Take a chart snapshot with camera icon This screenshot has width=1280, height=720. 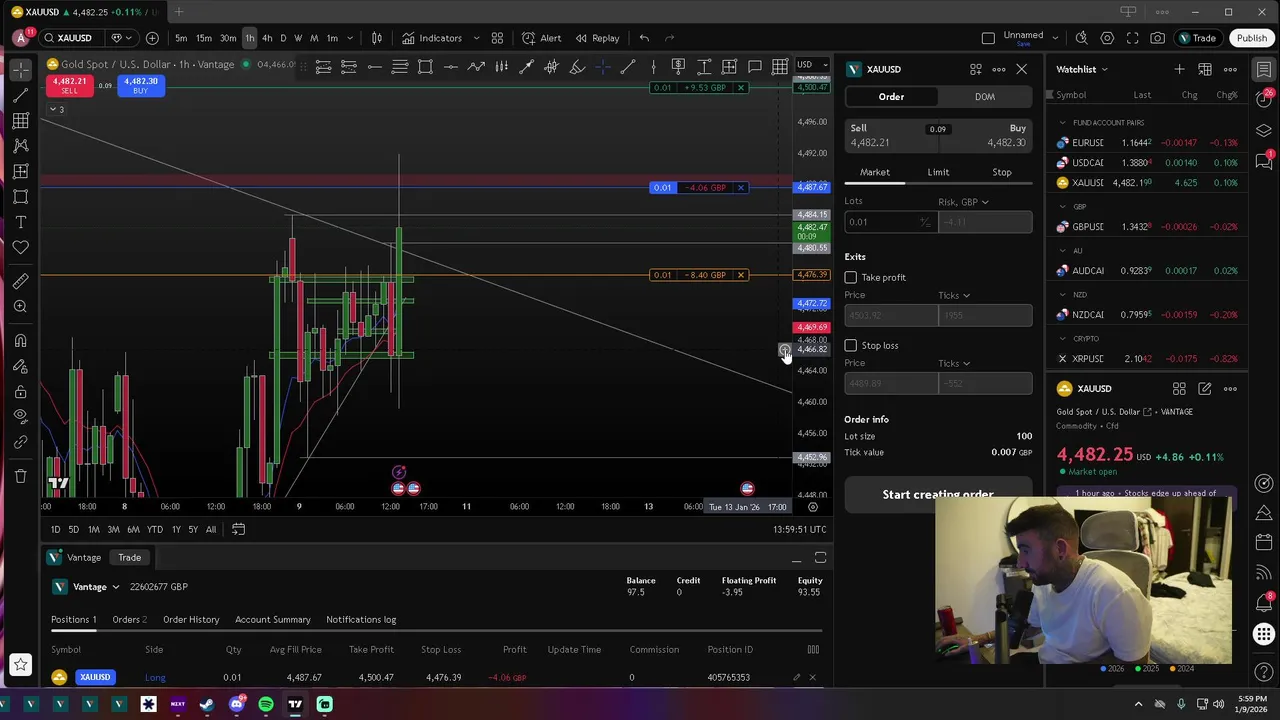[1157, 38]
